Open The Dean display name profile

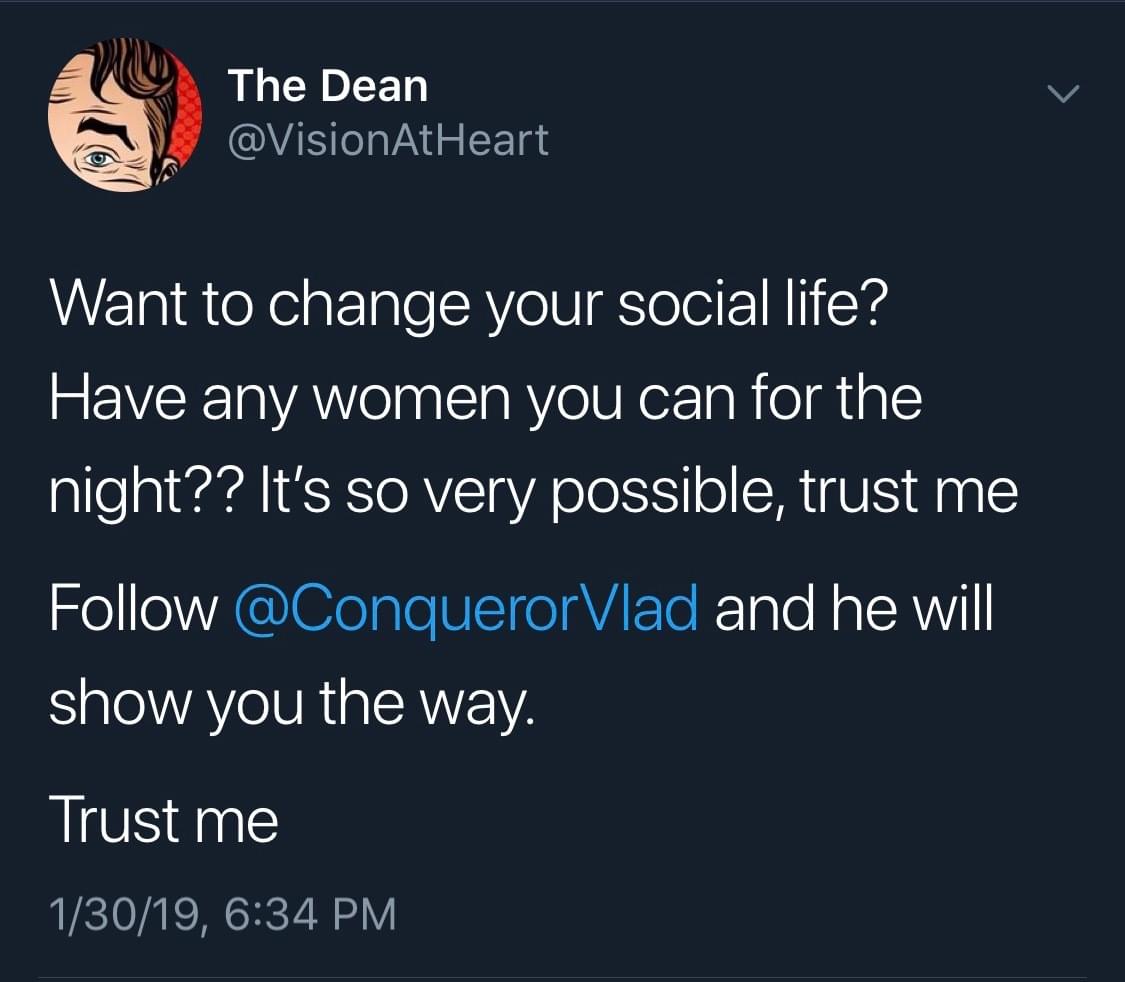[x=328, y=86]
